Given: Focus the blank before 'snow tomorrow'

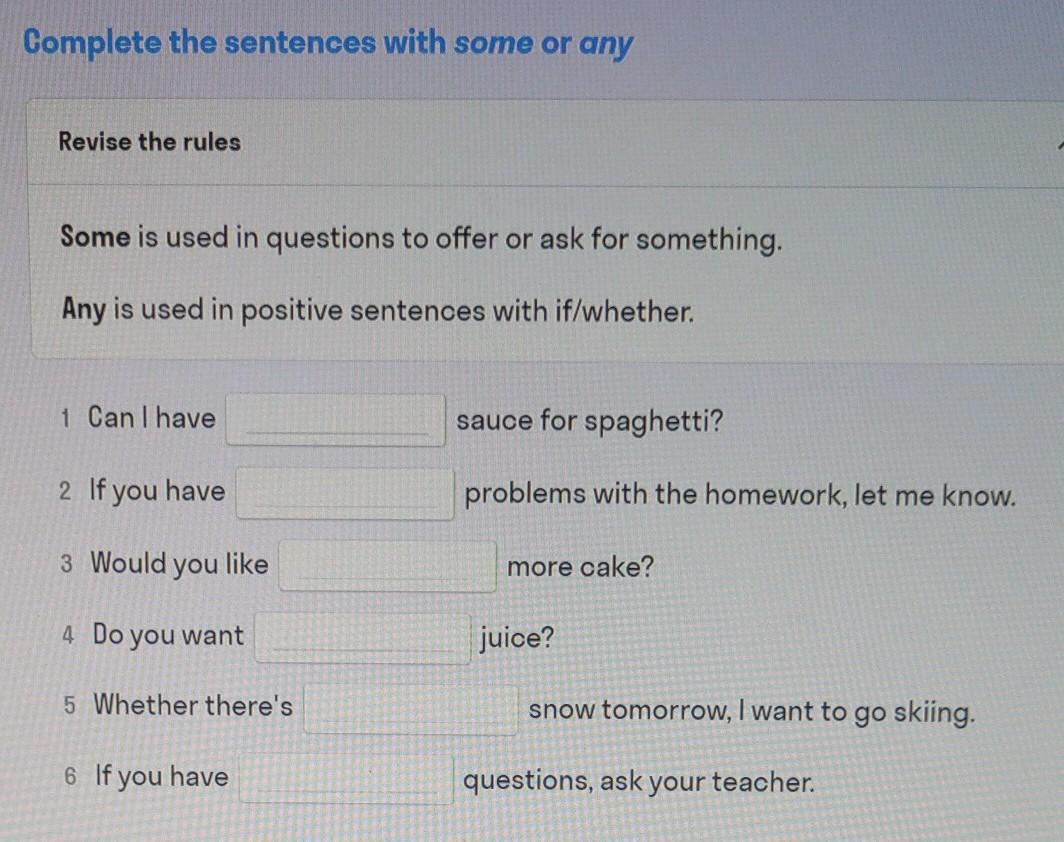Looking at the screenshot, I should pos(411,709).
